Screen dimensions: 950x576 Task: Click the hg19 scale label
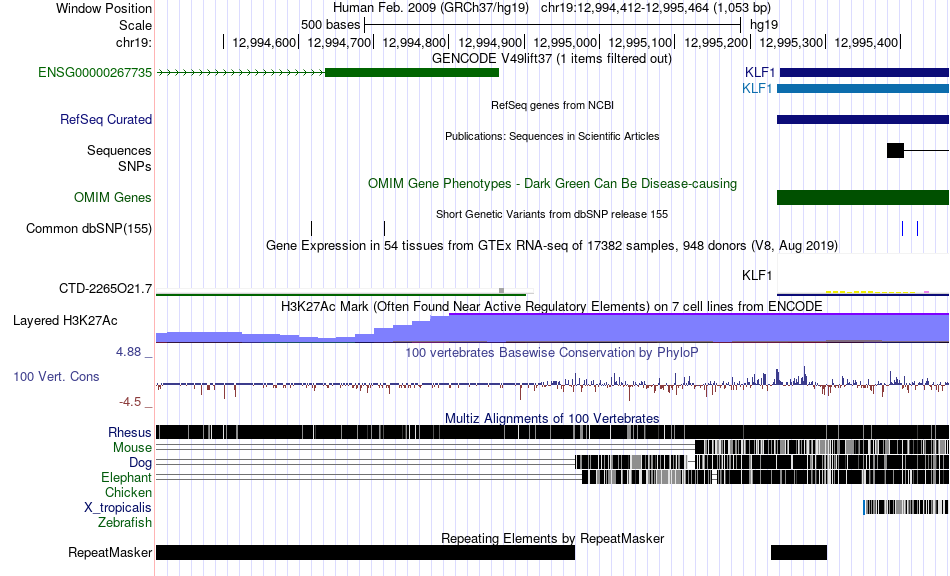coord(764,25)
